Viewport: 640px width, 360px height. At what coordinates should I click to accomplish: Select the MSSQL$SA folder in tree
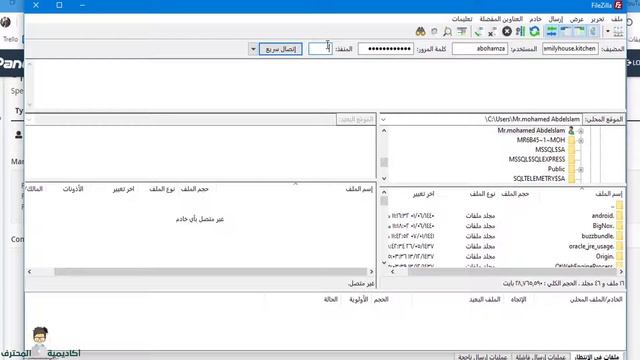tap(550, 150)
